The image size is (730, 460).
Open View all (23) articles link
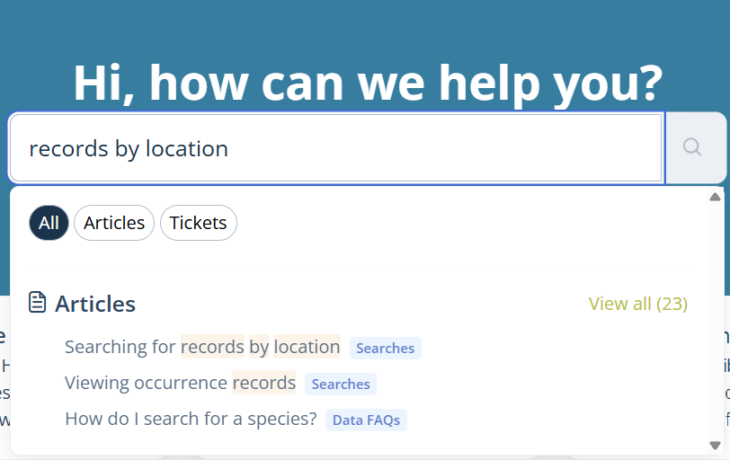[638, 304]
